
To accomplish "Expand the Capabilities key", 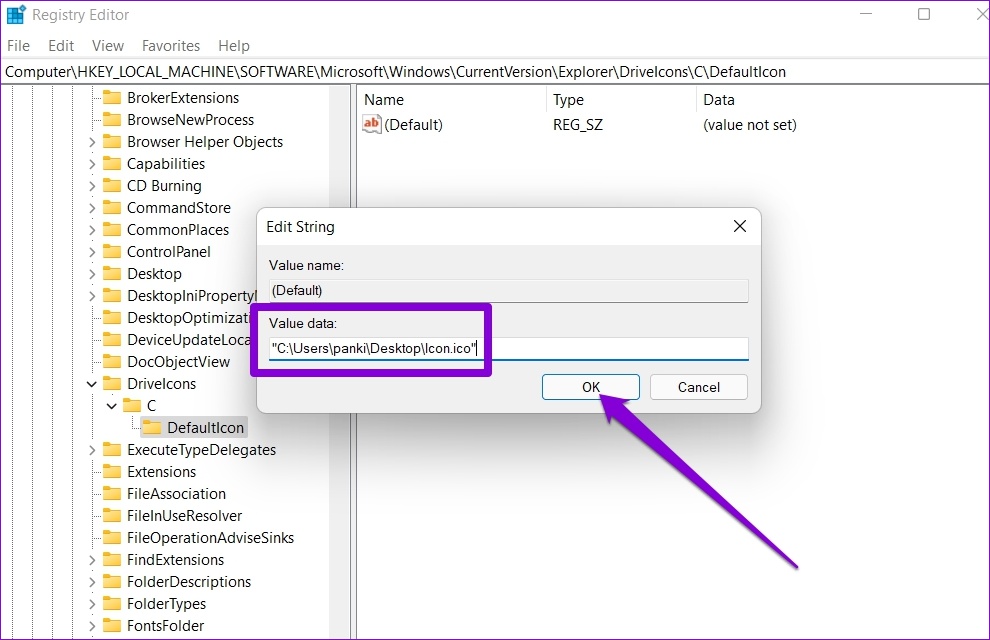I will point(92,164).
